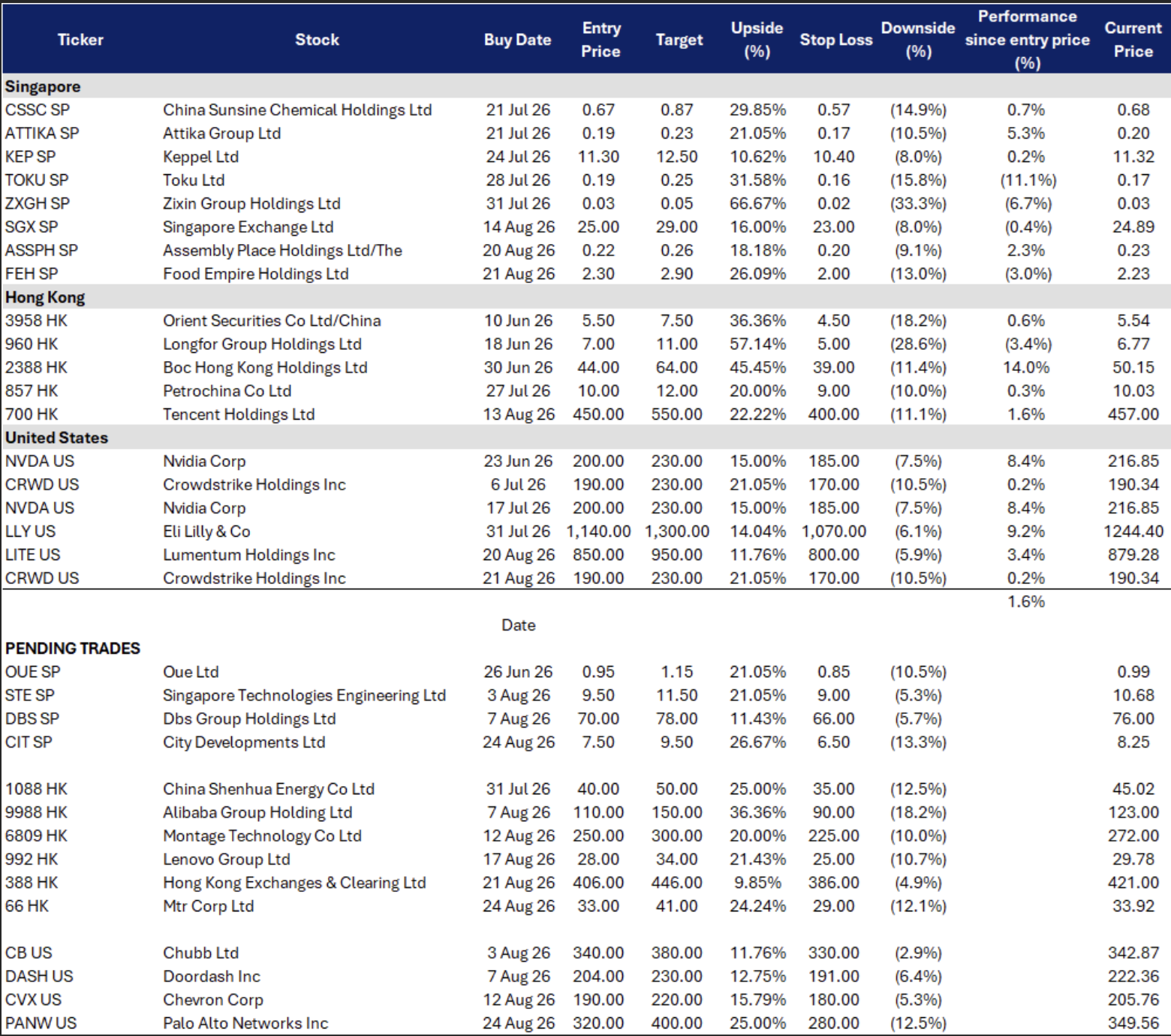Select the OUE SP ticker cell
Image resolution: width=1171 pixels, height=1036 pixels.
[x=33, y=672]
